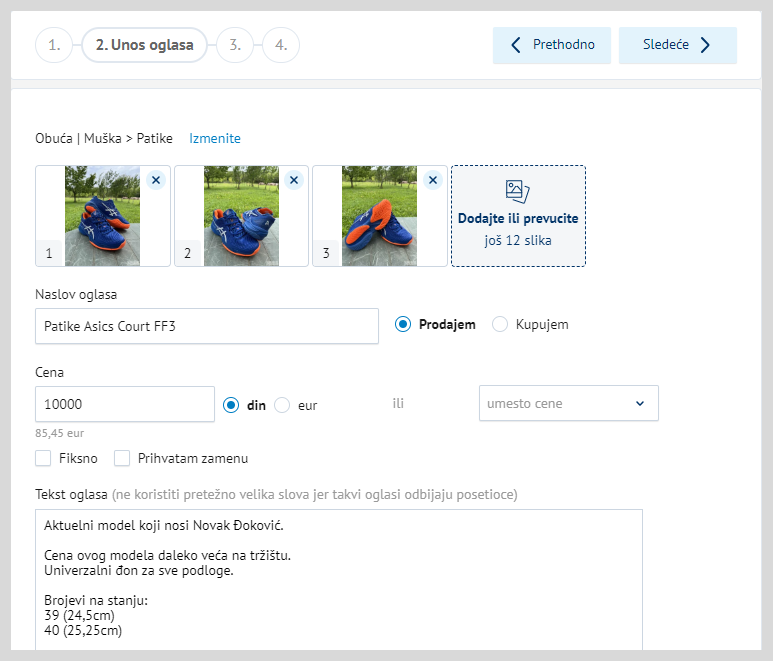Click the add images picture icon

click(518, 191)
